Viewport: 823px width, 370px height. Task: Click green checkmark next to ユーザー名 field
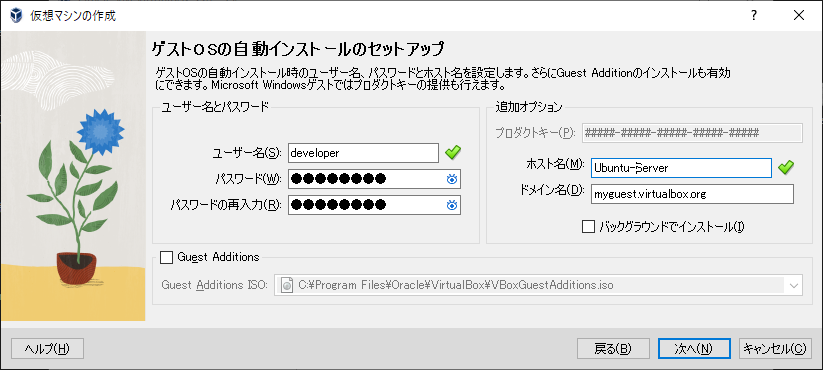tap(452, 153)
